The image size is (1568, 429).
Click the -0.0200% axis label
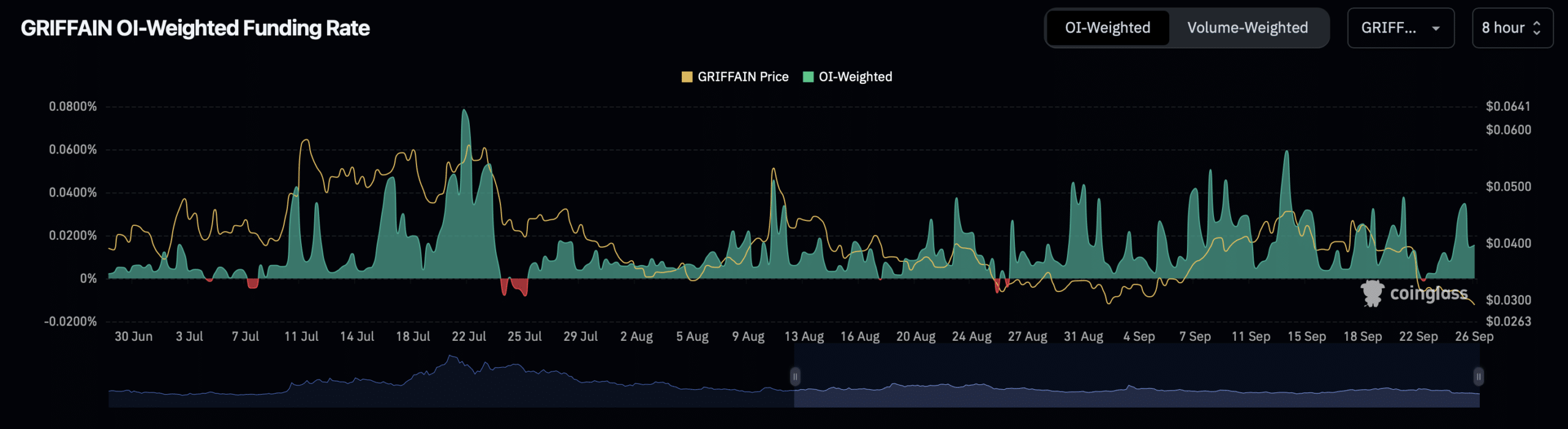70,321
